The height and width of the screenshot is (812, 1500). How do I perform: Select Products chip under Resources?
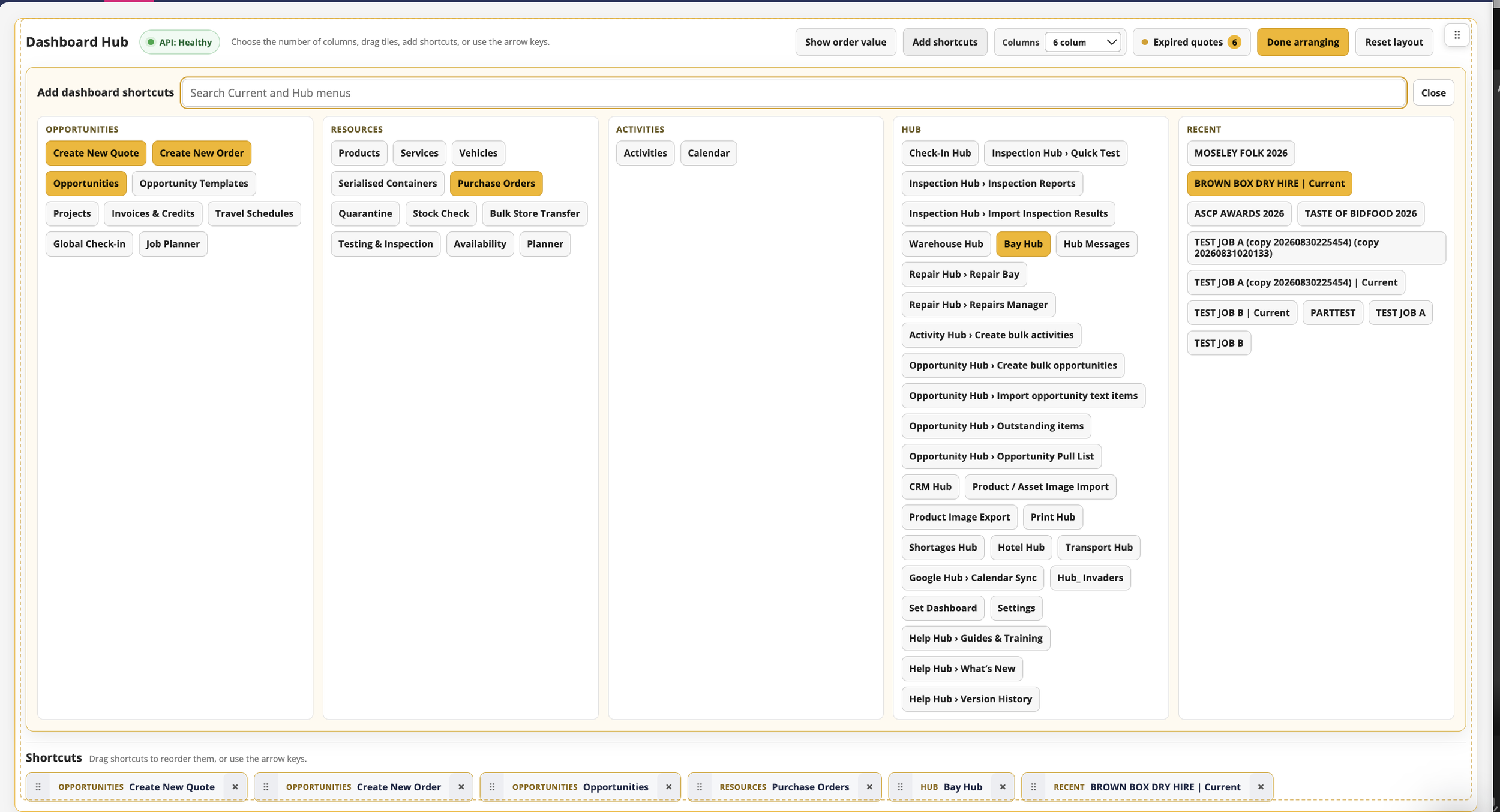point(359,153)
